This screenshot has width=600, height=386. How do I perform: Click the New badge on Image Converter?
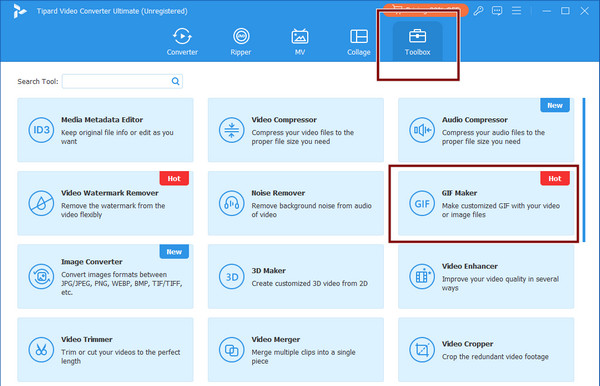[174, 252]
